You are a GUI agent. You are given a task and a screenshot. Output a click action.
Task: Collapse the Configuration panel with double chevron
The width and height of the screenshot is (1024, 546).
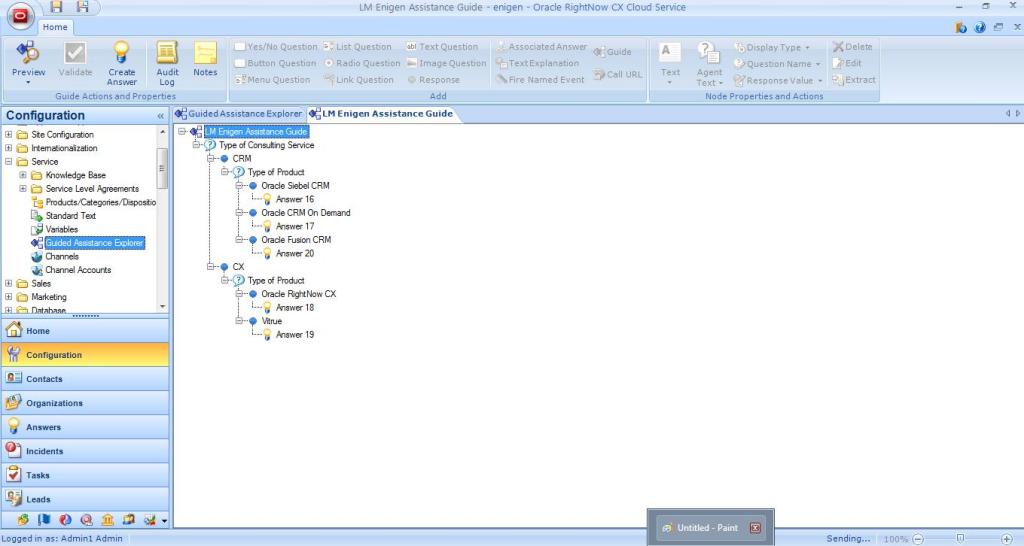coord(161,116)
